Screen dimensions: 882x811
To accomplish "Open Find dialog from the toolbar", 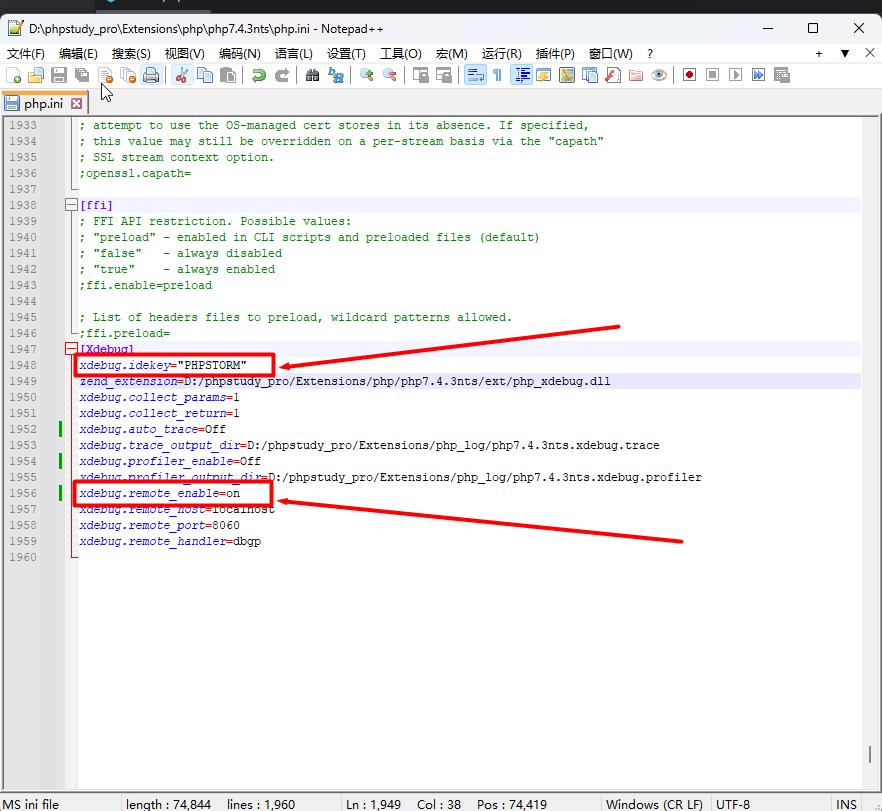I will pyautogui.click(x=314, y=75).
